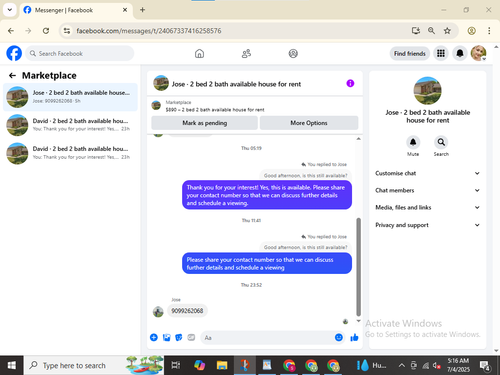Bookmark this page with the star
The height and width of the screenshot is (375, 500).
[x=447, y=31]
